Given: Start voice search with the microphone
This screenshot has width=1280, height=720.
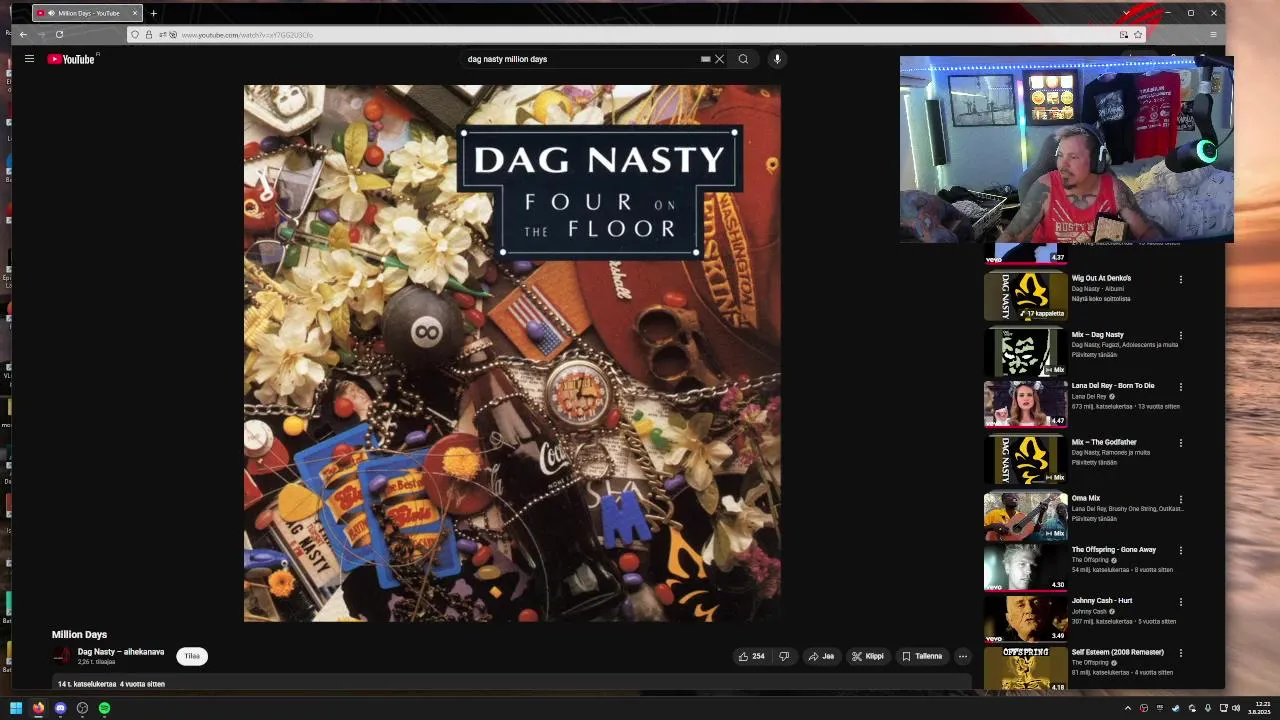Looking at the screenshot, I should pyautogui.click(x=777, y=59).
